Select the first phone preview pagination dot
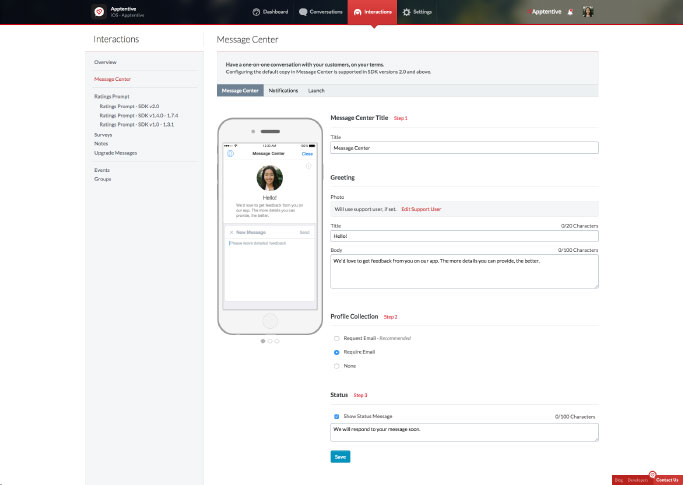The image size is (683, 485). tap(263, 341)
